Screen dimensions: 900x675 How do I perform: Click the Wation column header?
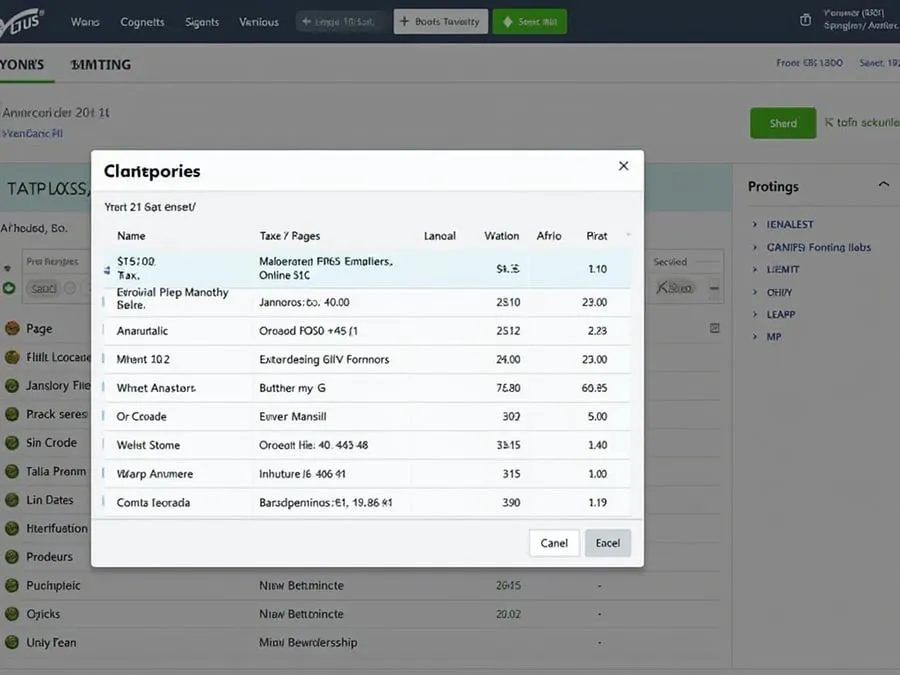click(x=502, y=236)
